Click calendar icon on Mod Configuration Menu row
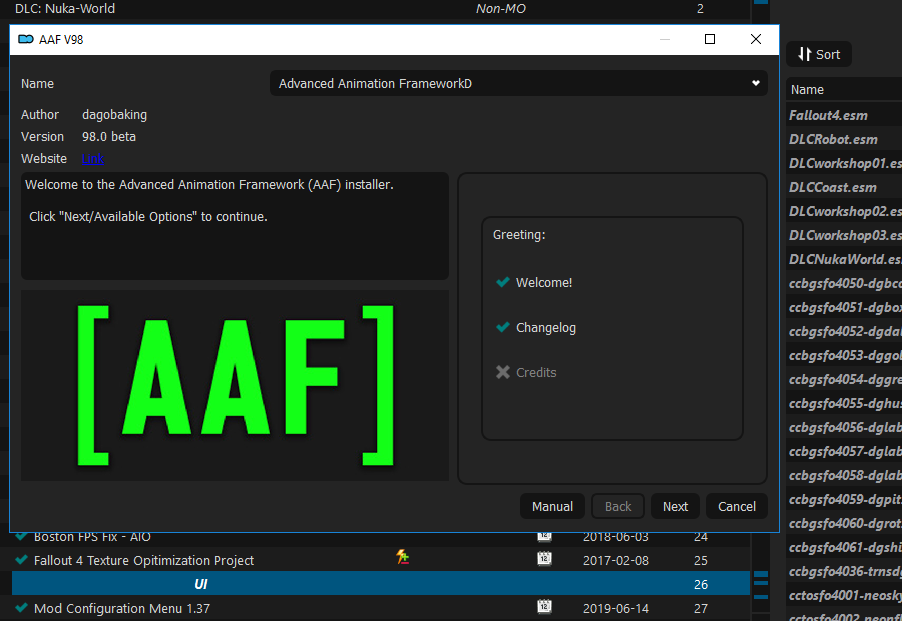The image size is (902, 621). coord(544,606)
